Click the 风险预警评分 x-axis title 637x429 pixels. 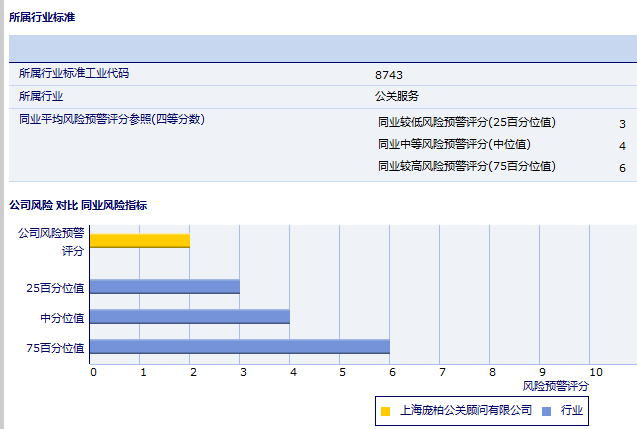tap(556, 385)
